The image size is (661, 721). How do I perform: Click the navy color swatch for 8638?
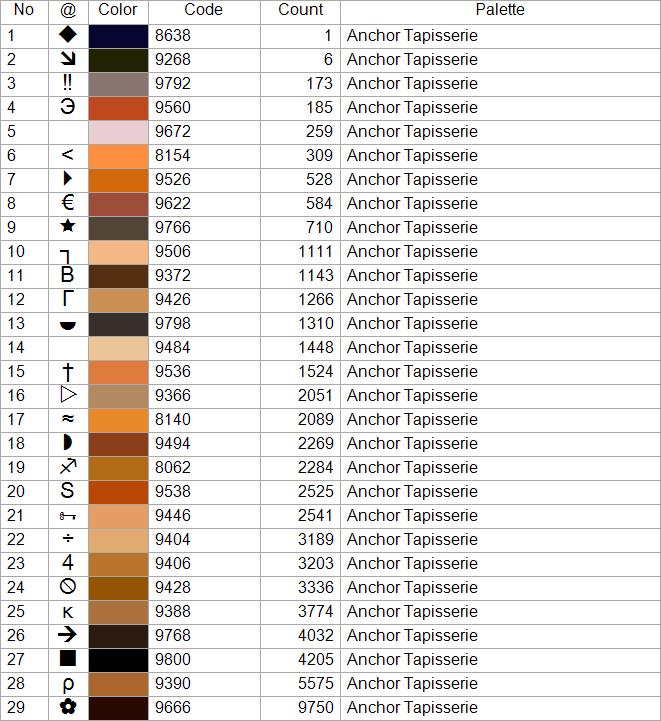119,36
